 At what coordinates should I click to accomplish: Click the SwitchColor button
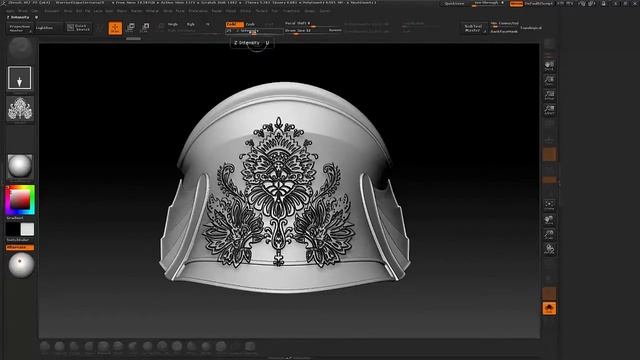point(18,240)
